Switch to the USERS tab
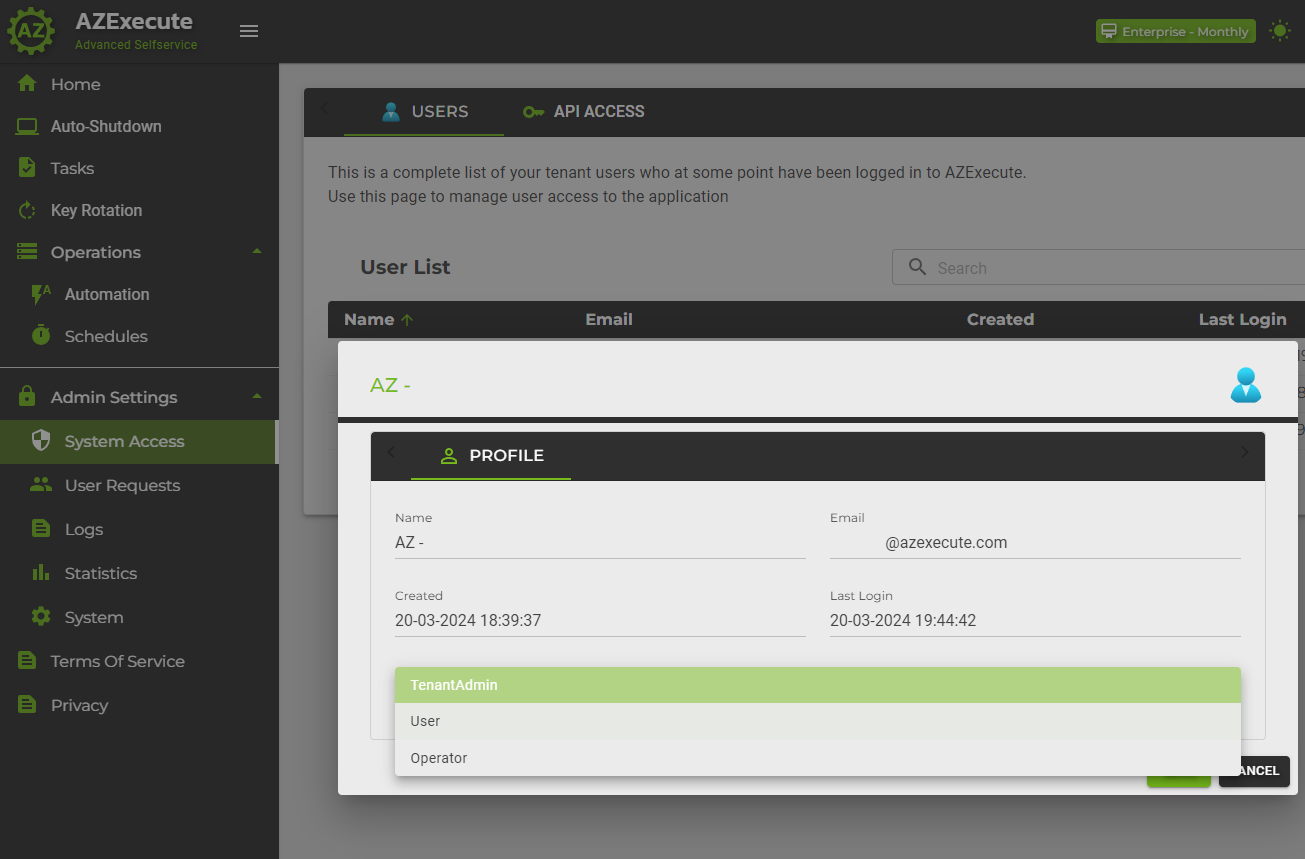1305x859 pixels. 424,112
